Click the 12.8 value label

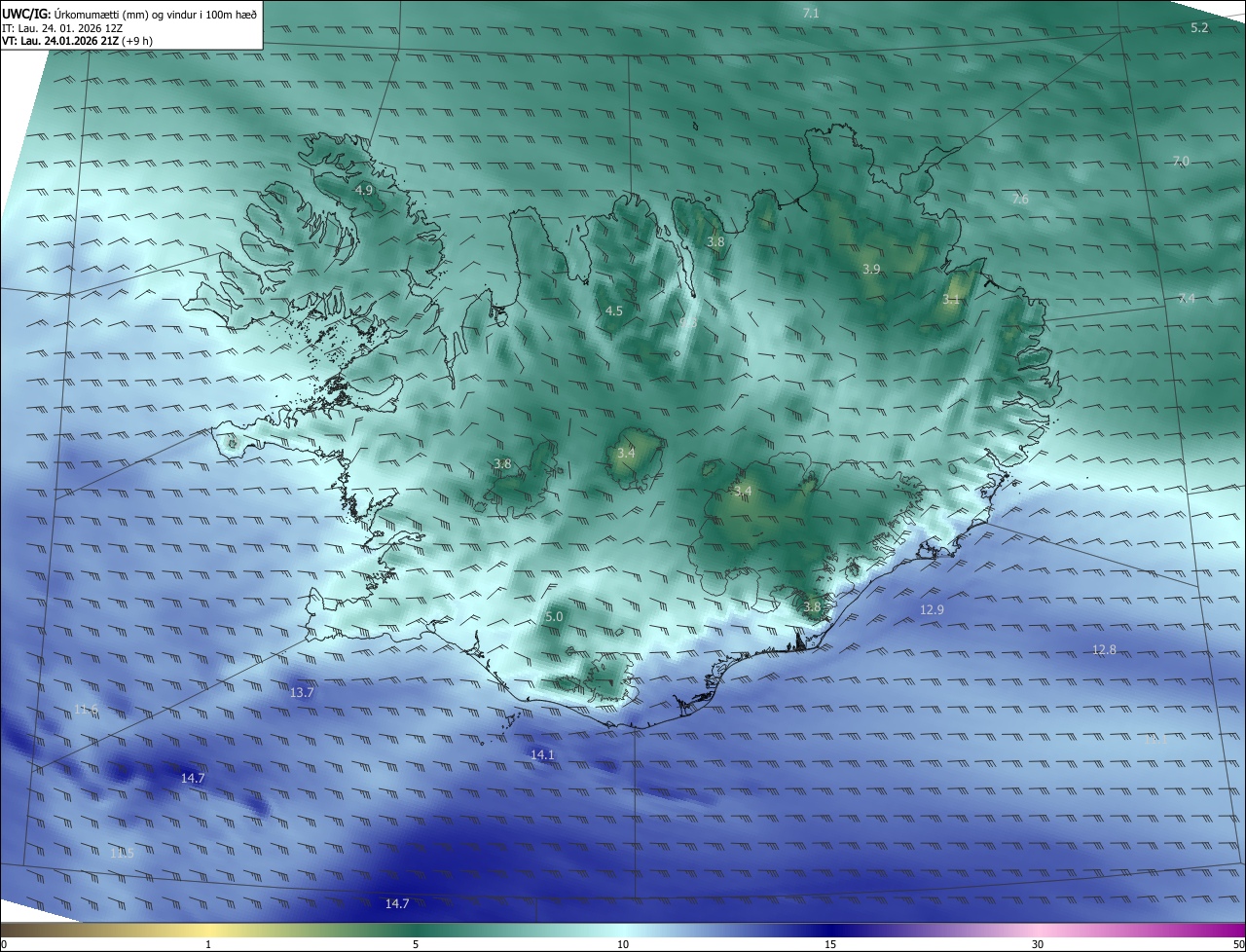tap(1104, 649)
